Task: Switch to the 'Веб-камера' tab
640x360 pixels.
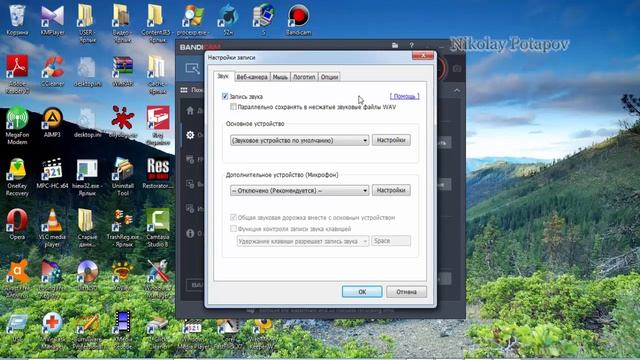Action: (x=252, y=77)
